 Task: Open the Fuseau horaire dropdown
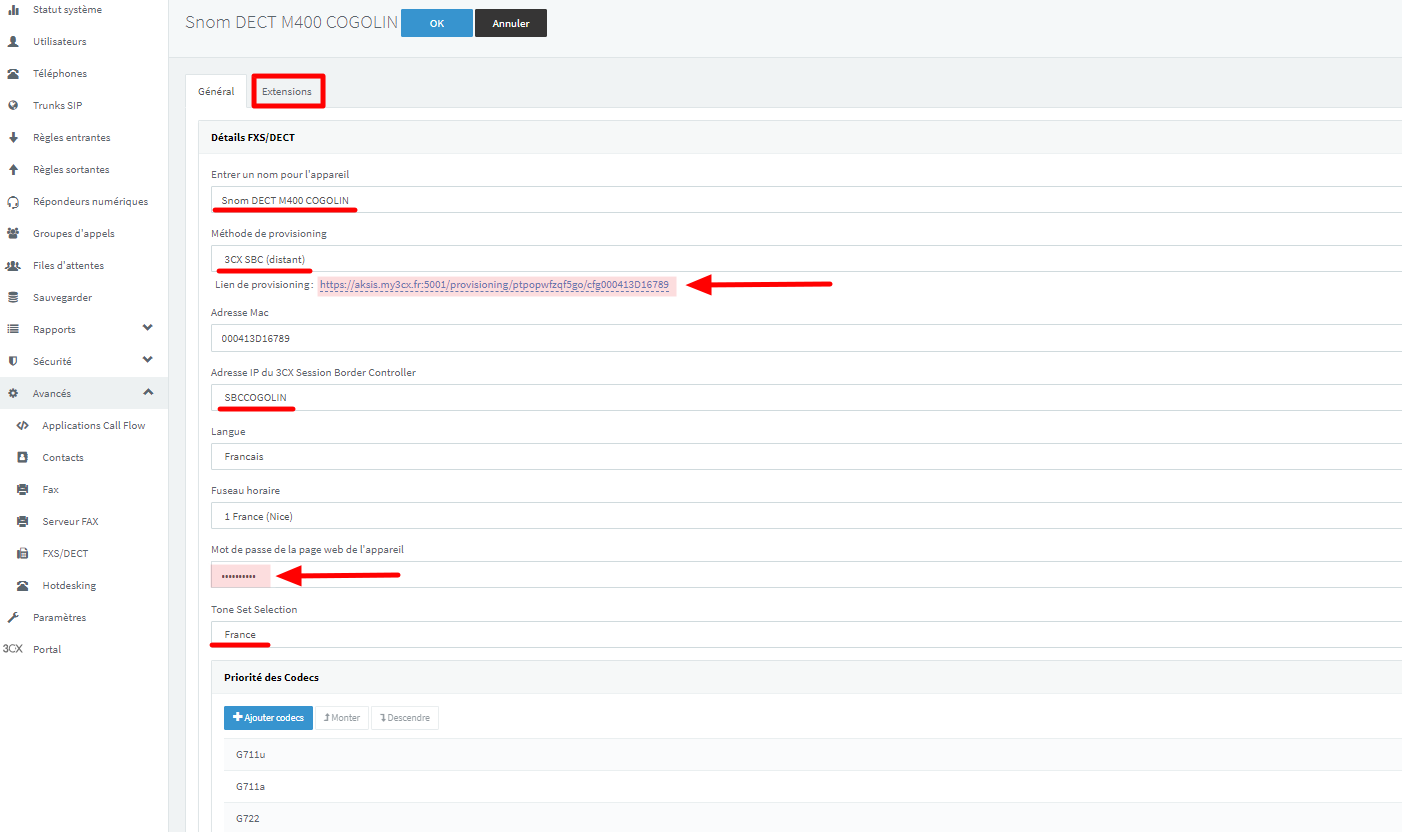[x=806, y=516]
